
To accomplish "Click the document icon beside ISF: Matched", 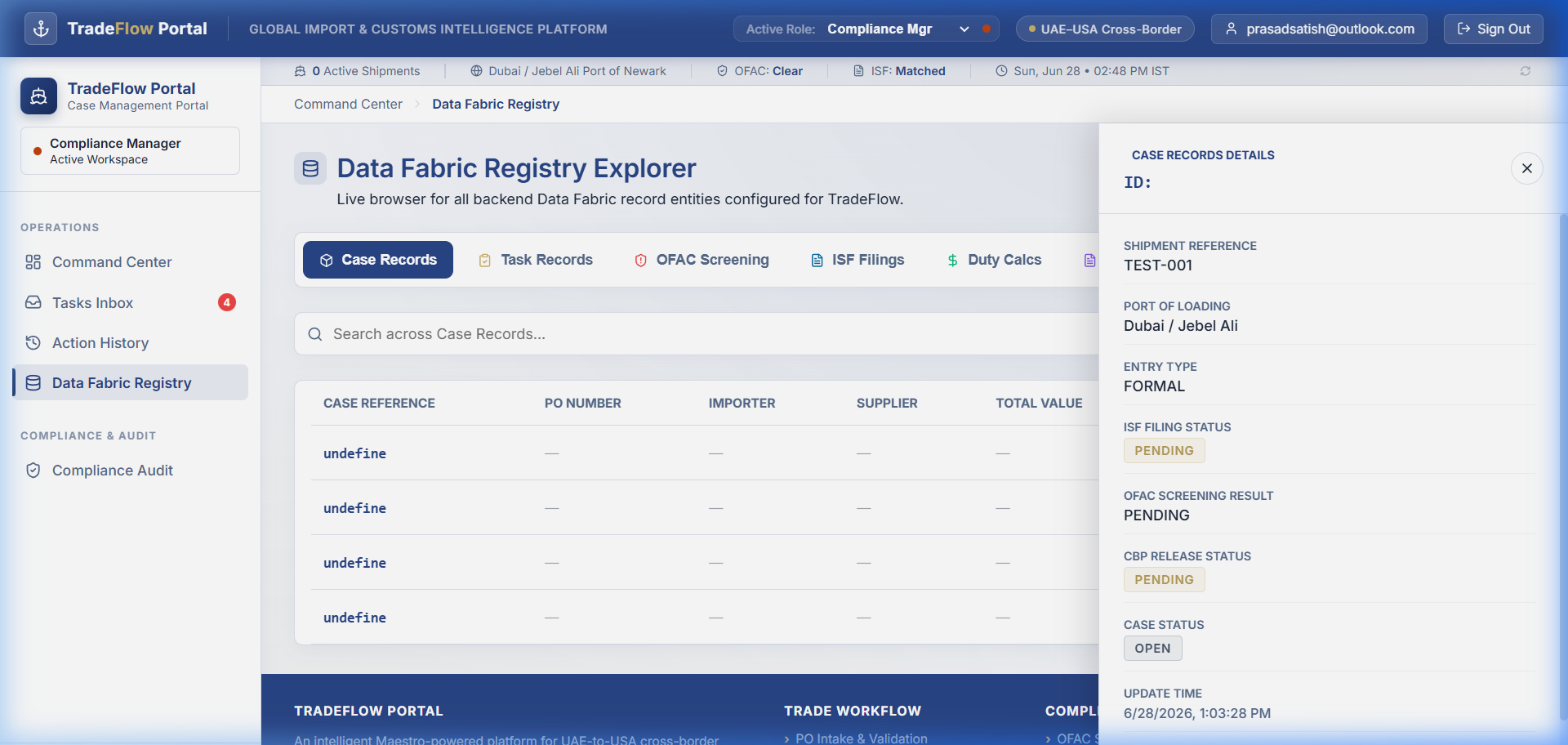I will [x=858, y=71].
